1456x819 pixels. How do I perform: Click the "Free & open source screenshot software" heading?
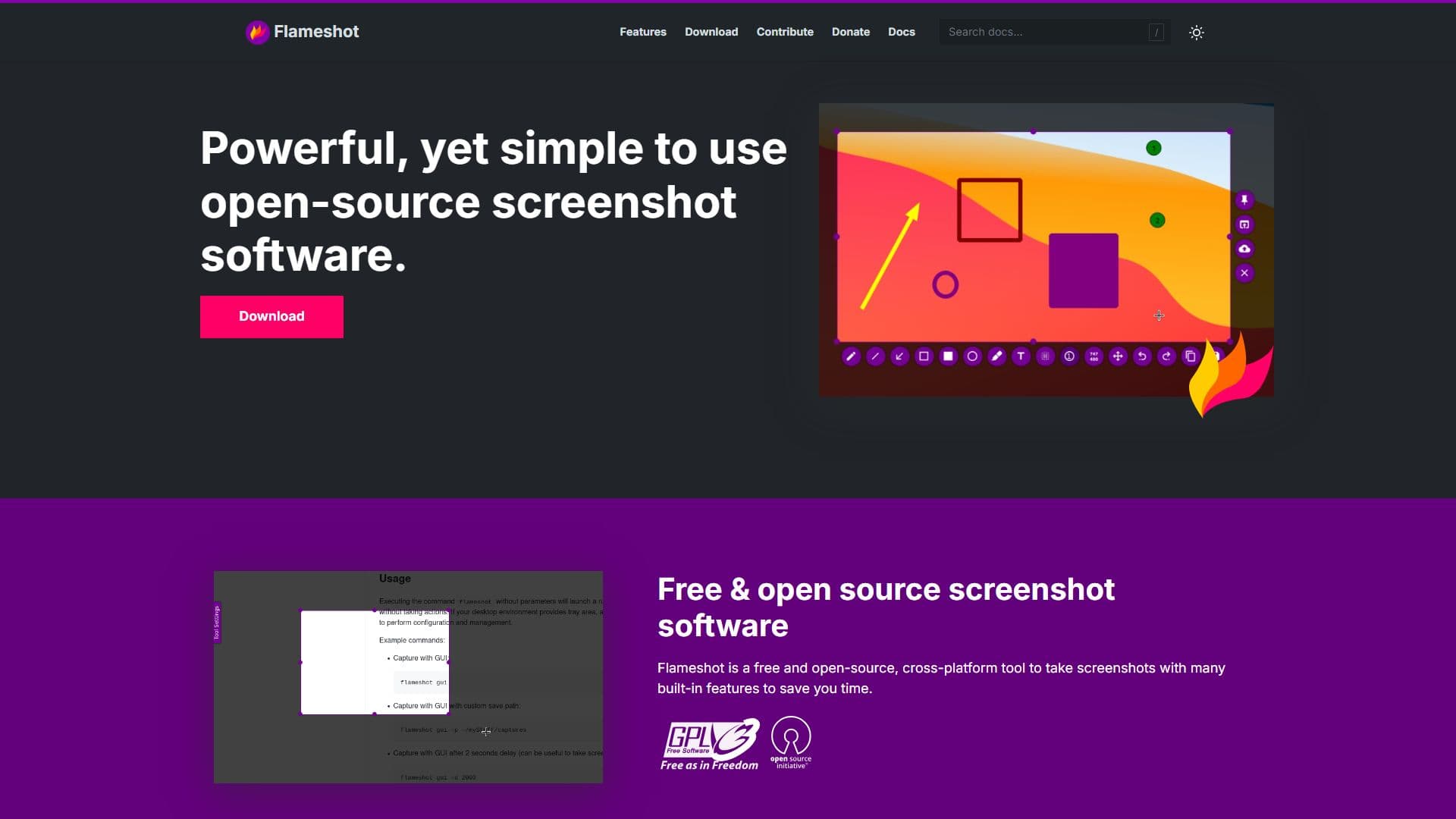point(886,607)
